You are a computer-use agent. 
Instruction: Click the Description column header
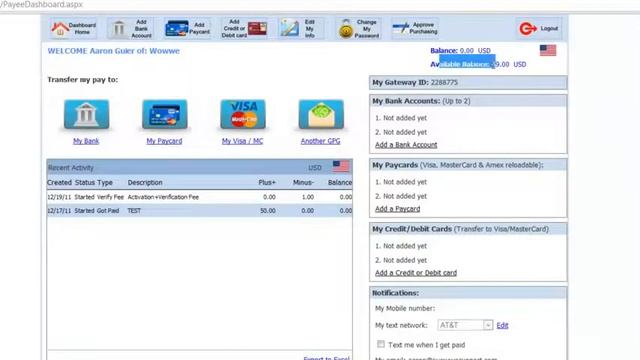(145, 182)
